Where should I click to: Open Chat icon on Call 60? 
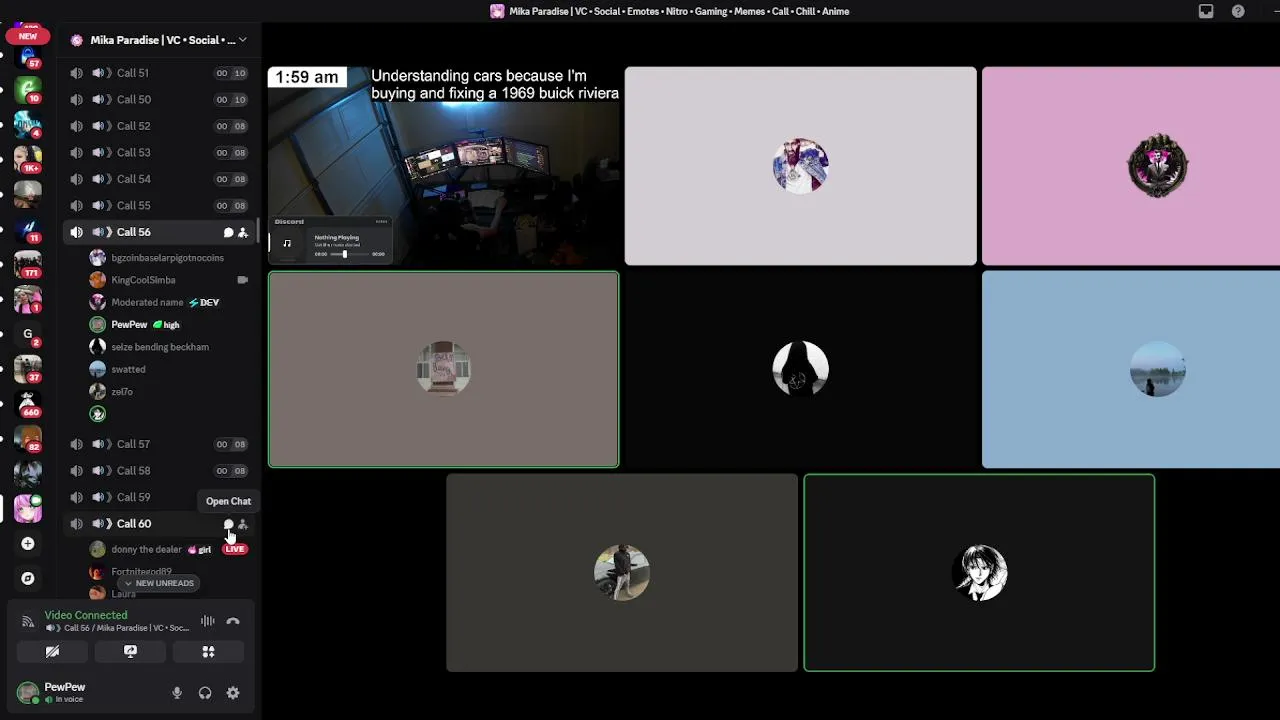[228, 524]
